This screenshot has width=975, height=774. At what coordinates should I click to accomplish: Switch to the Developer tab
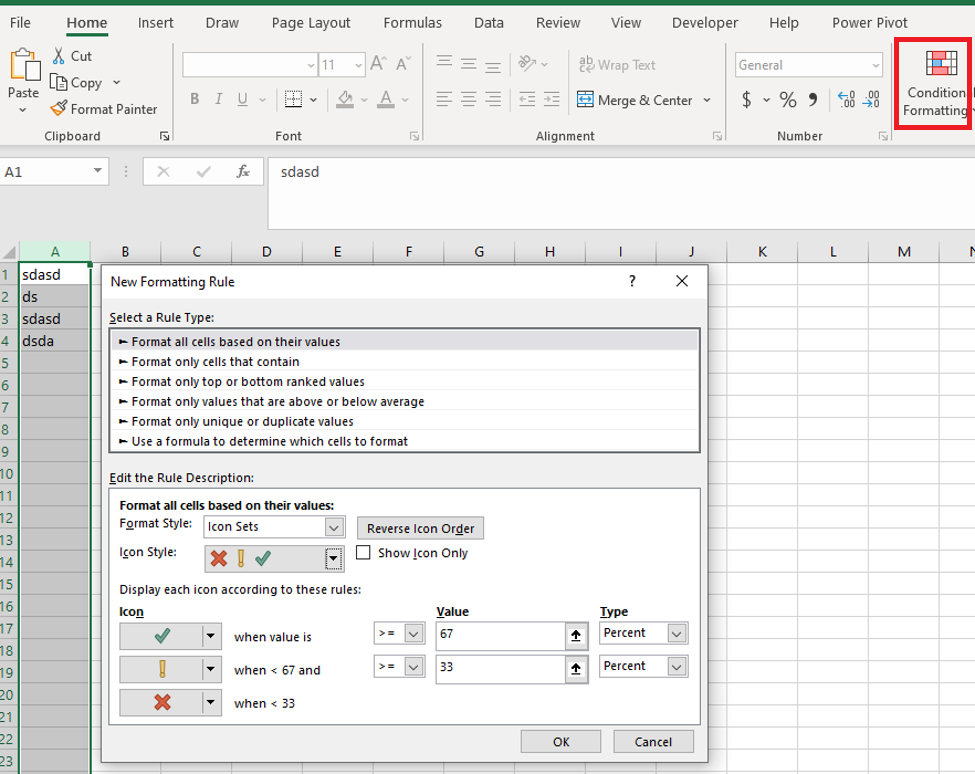click(x=705, y=23)
